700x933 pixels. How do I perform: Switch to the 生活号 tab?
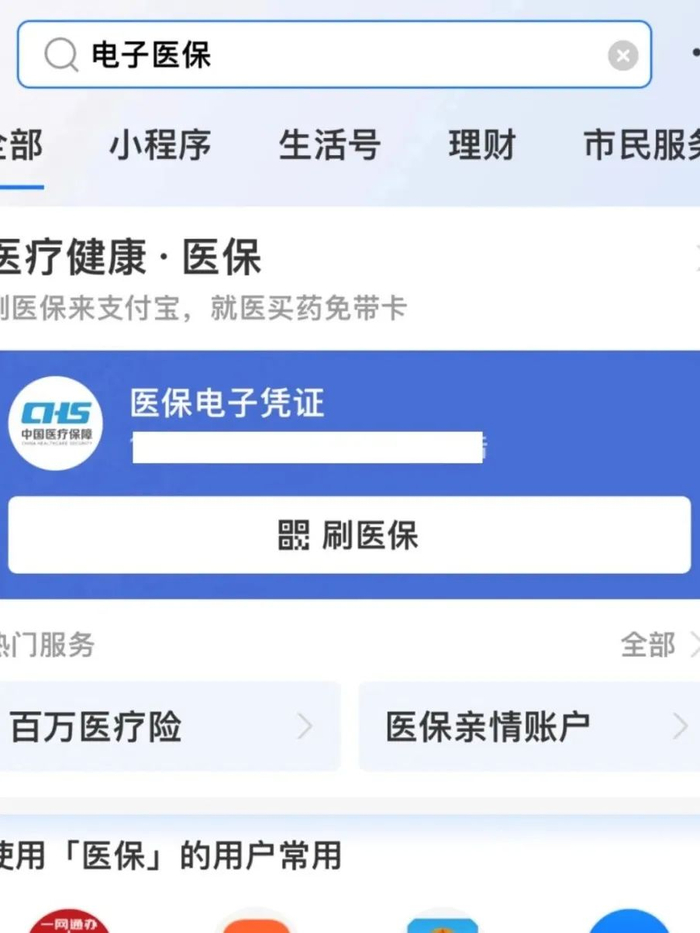(329, 146)
